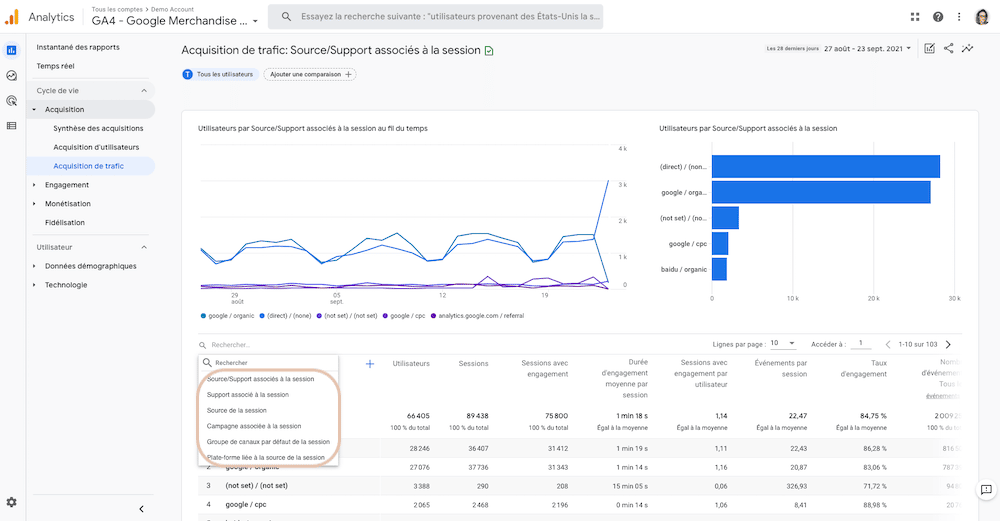Expand the Engagement tree item

pos(34,185)
